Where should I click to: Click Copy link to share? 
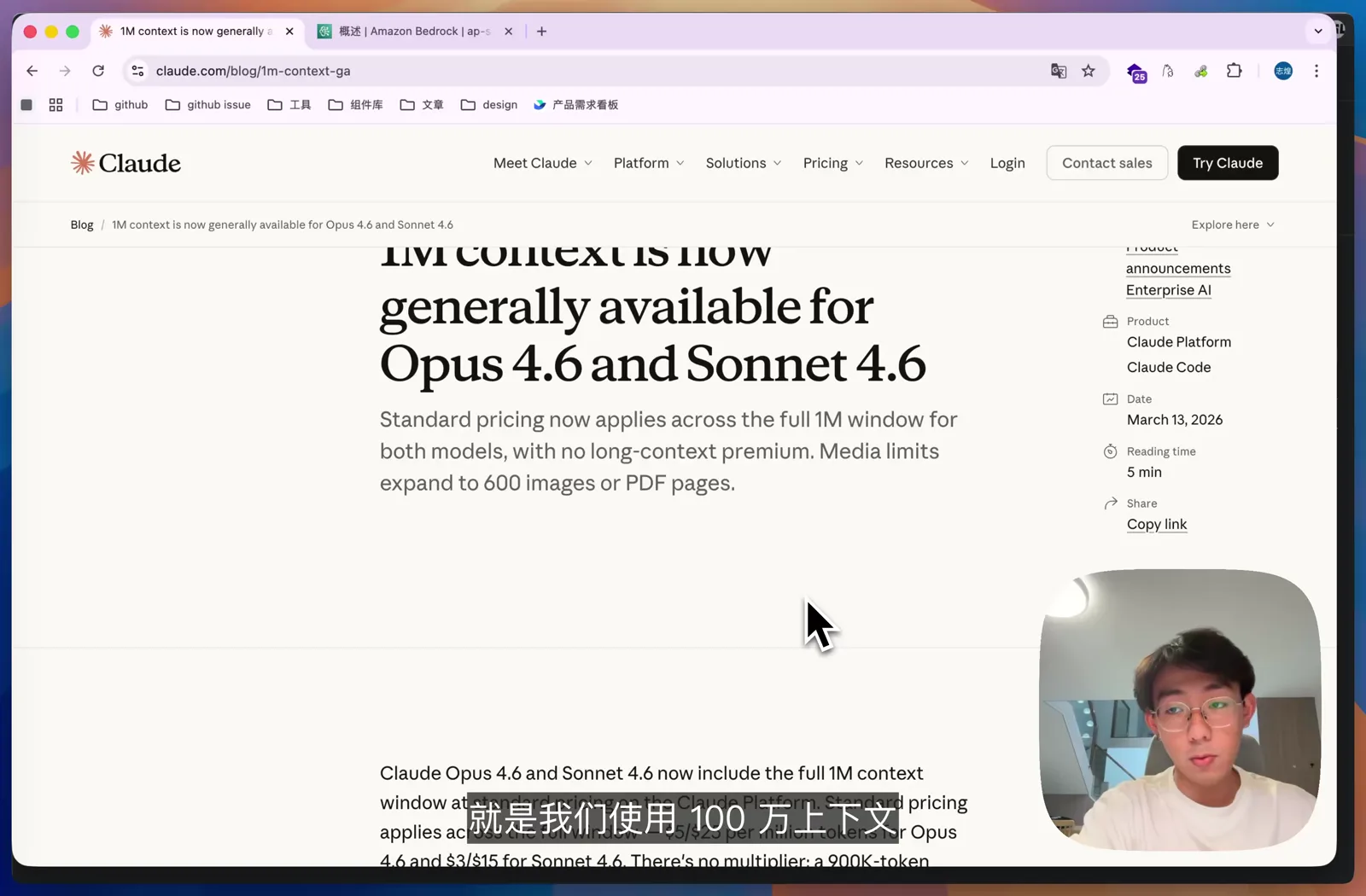click(x=1157, y=524)
